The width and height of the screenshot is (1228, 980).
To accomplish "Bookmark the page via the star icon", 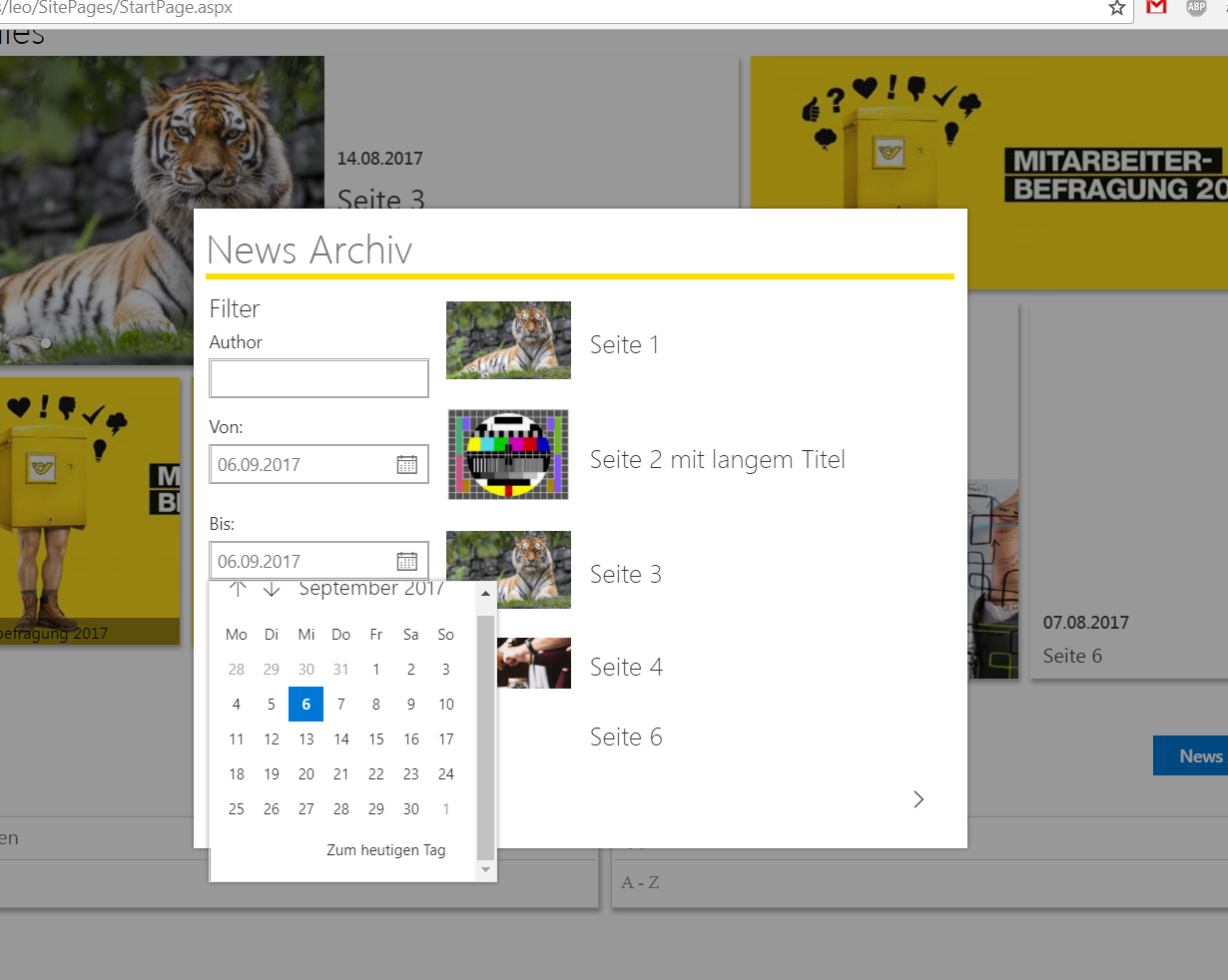I will click(x=1116, y=8).
